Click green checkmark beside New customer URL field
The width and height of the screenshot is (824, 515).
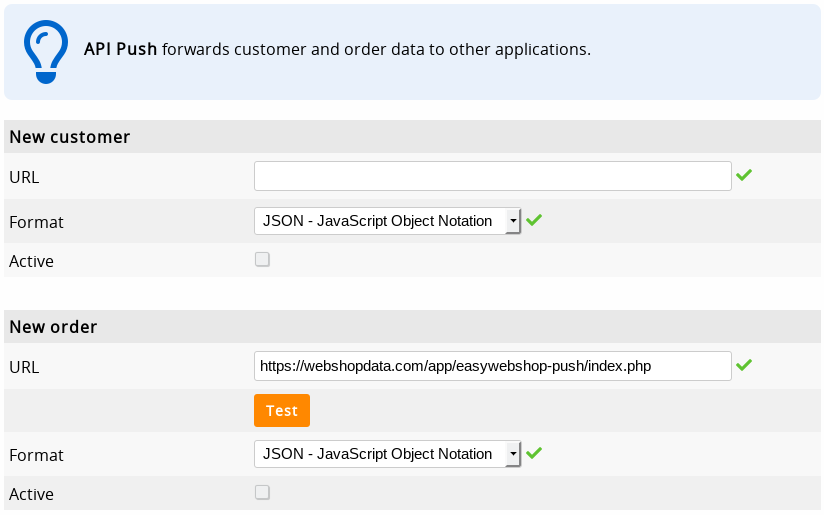[x=743, y=175]
